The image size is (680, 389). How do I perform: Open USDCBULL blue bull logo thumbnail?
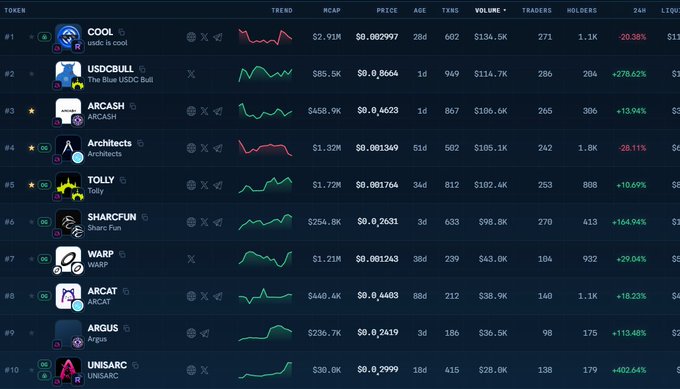69,74
